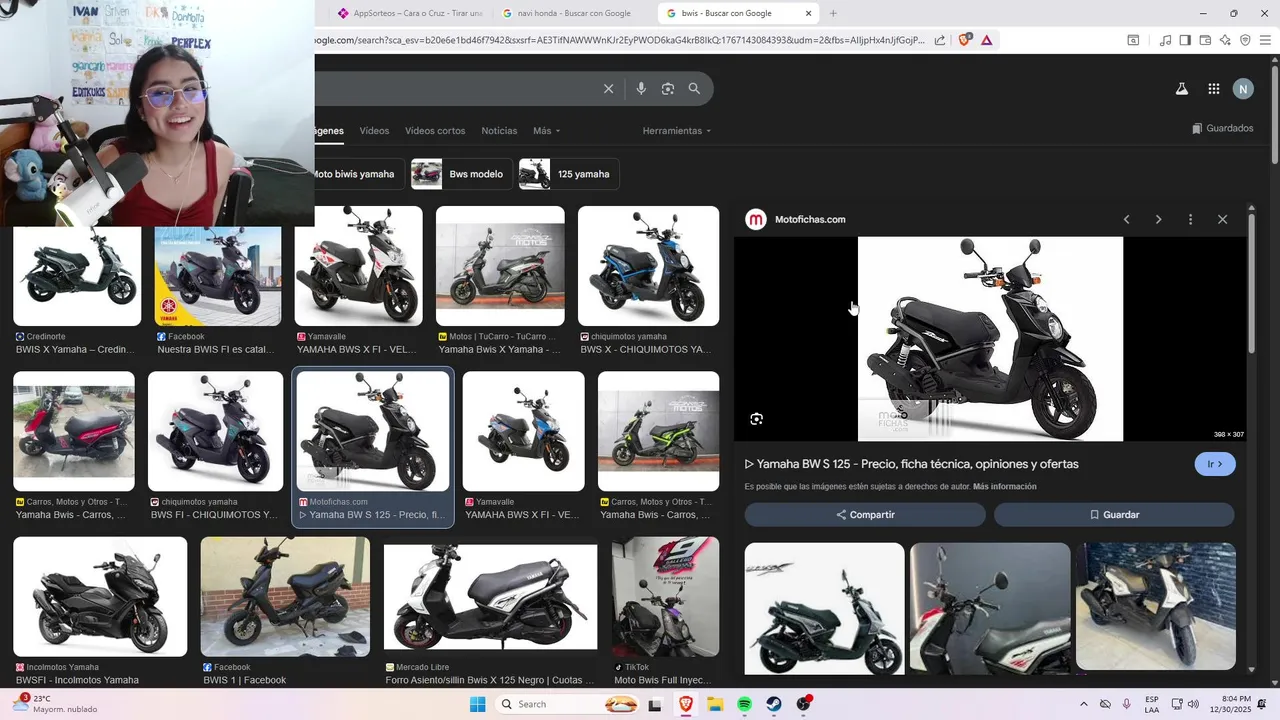Open a new browser tab
Image resolution: width=1280 pixels, height=720 pixels.
[x=833, y=13]
